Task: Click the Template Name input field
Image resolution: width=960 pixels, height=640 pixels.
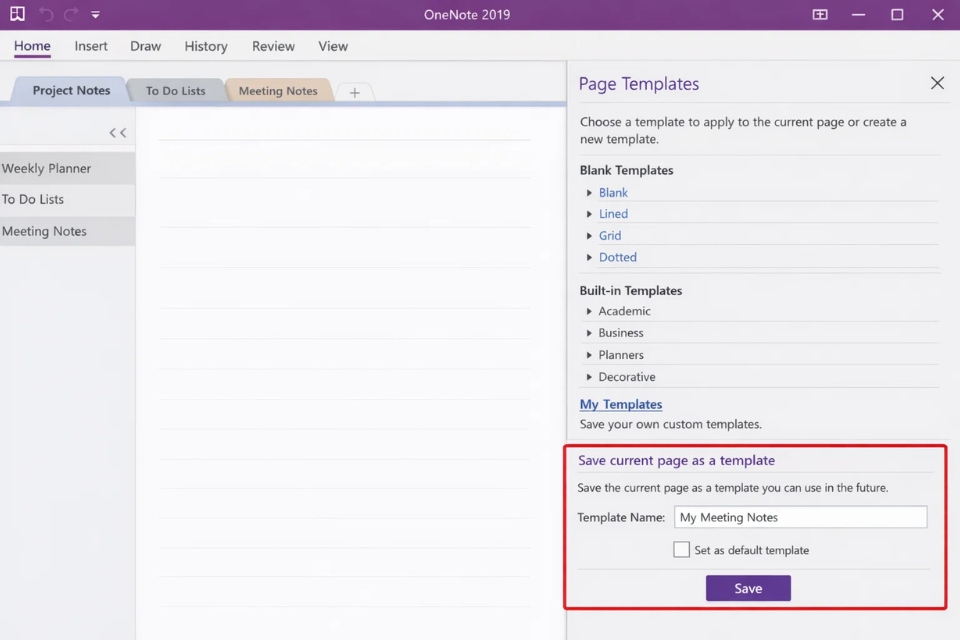Action: [800, 517]
